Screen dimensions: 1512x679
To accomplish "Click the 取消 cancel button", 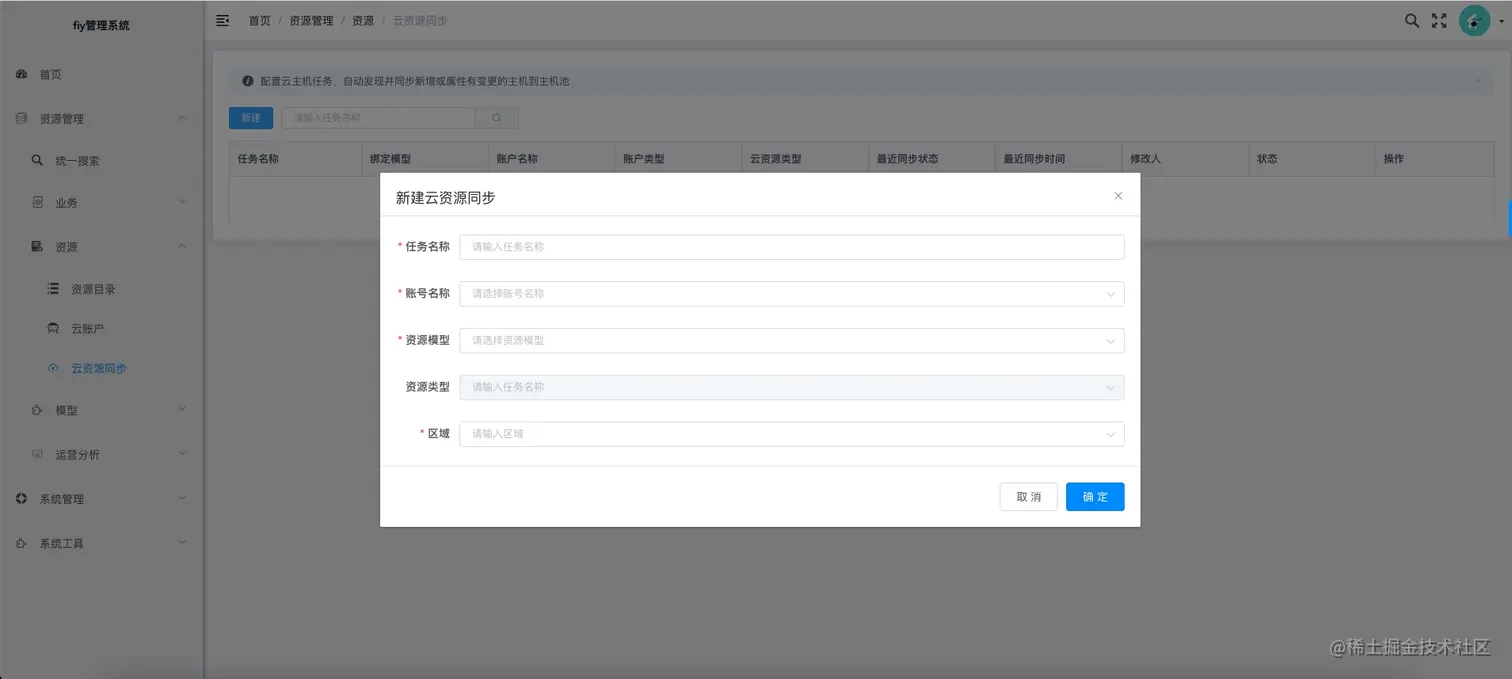I will (x=1029, y=497).
